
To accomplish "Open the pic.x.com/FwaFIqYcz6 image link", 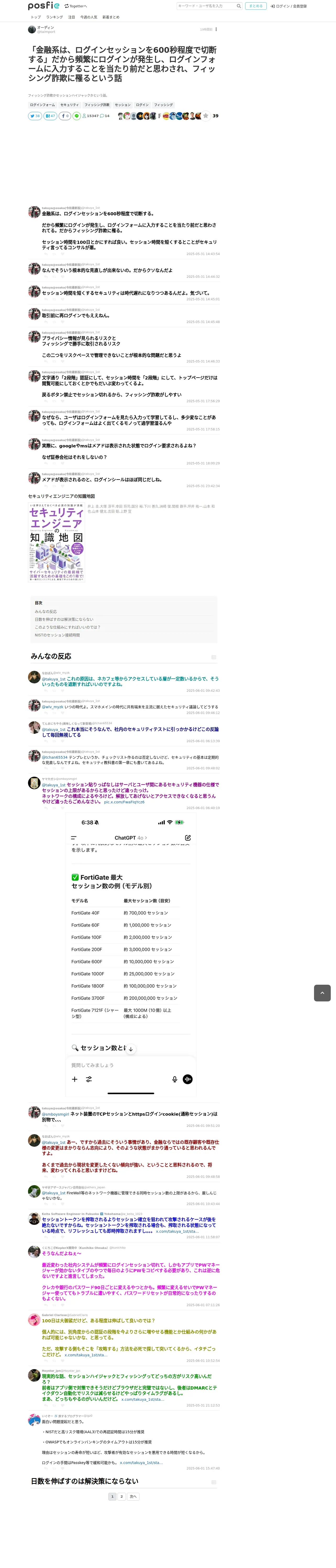I will click(x=124, y=802).
